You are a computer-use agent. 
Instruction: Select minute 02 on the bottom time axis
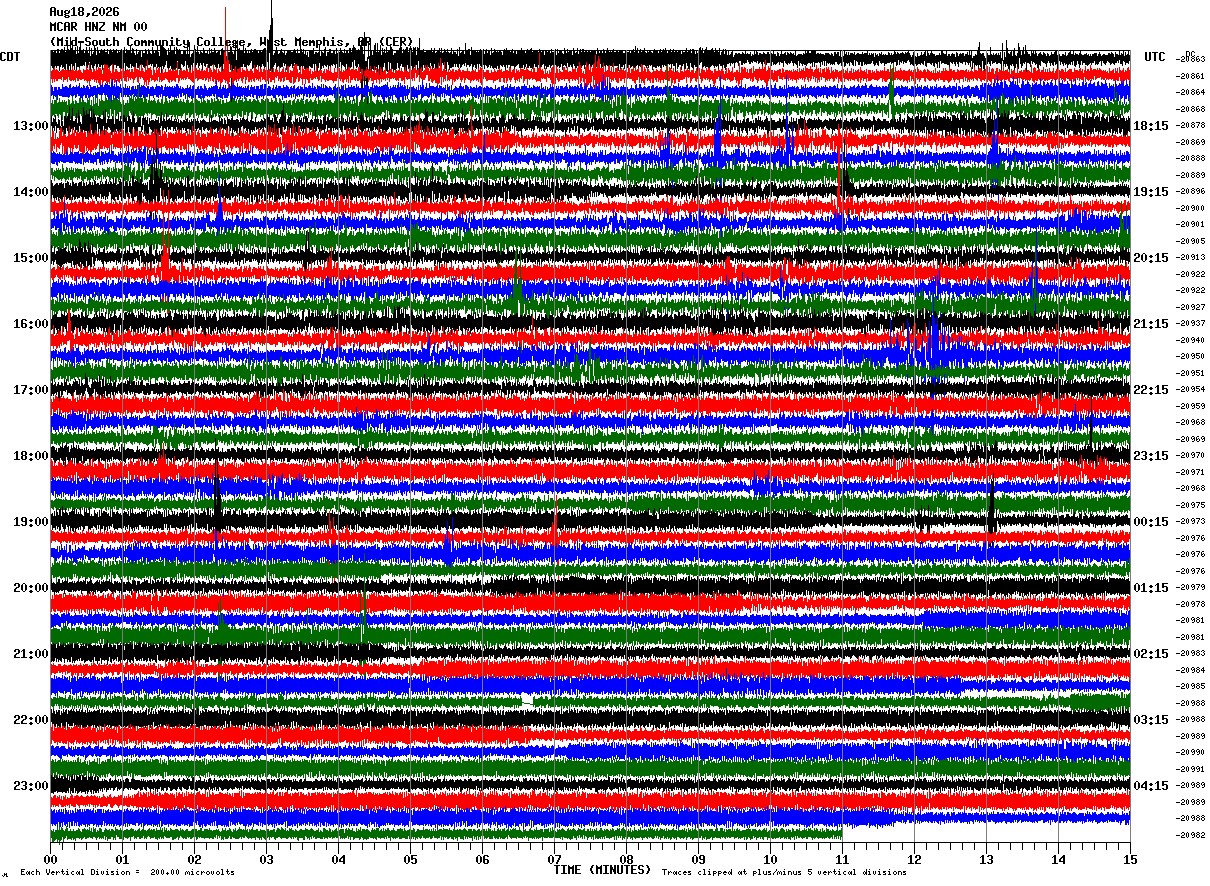194,859
